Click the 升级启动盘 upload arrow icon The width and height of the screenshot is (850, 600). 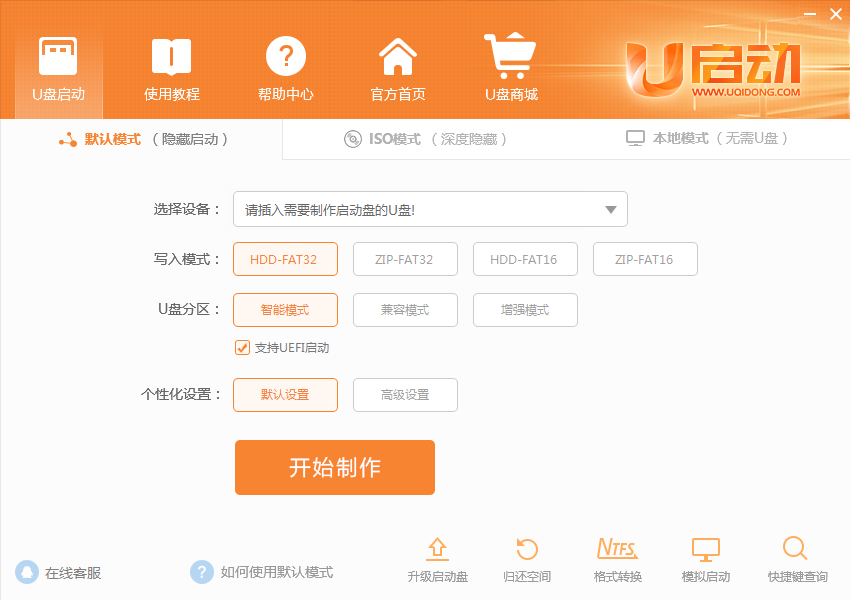pos(437,549)
